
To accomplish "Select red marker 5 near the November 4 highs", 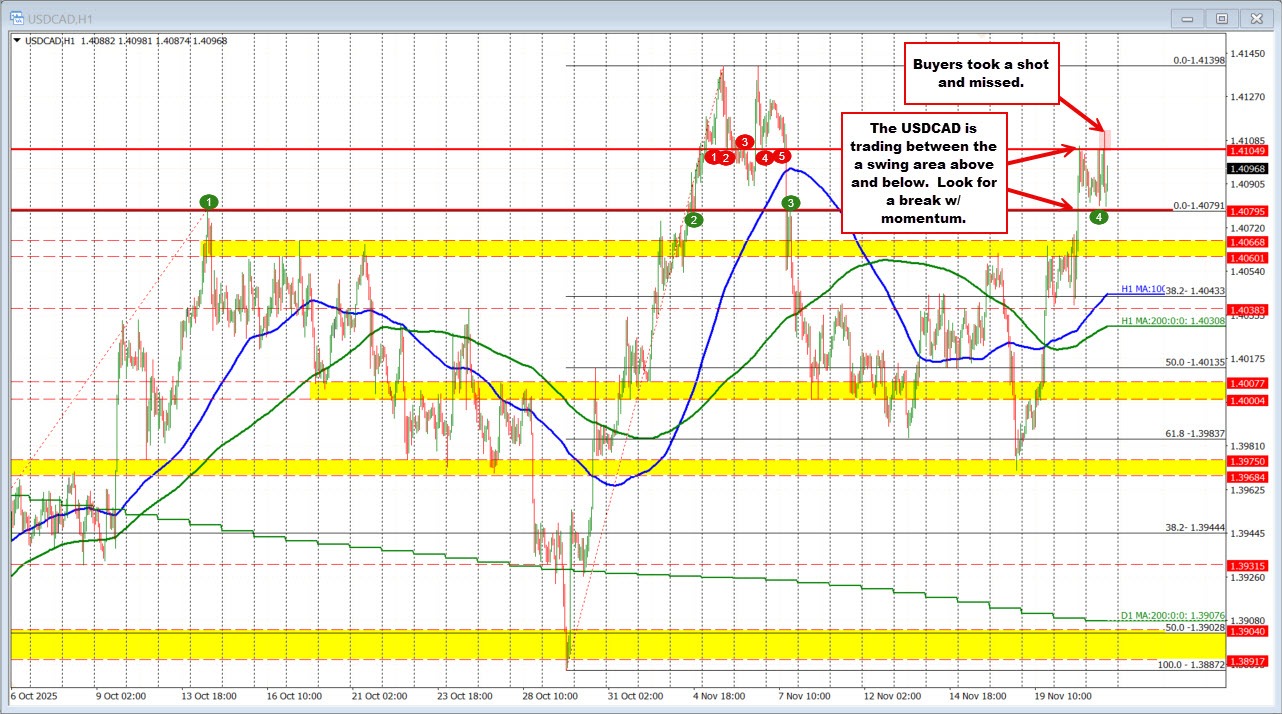I will (x=781, y=156).
